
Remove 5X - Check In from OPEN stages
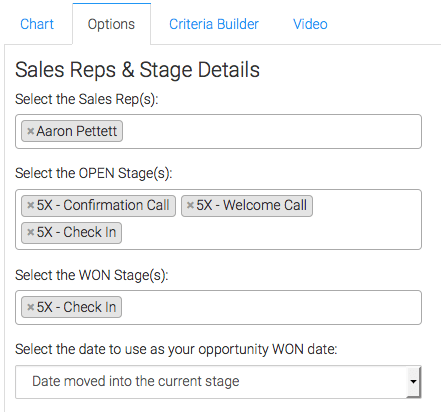[x=30, y=232]
